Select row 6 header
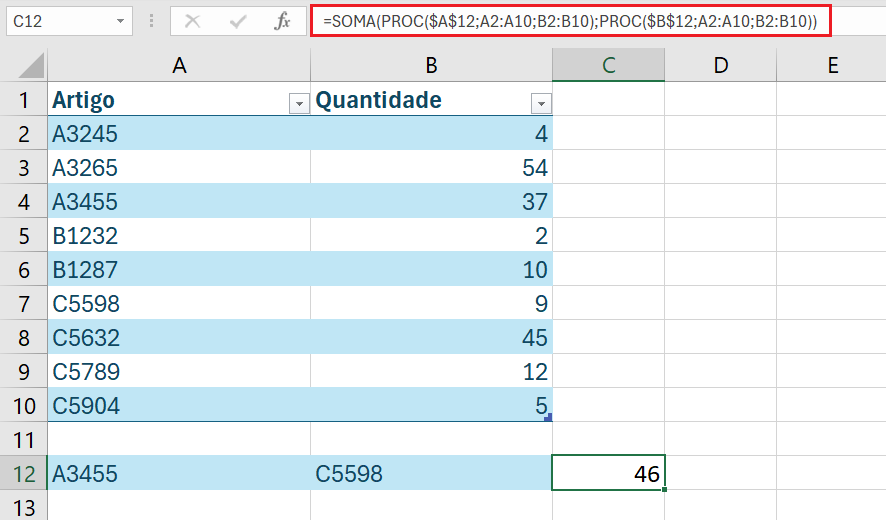886x520 pixels. [24, 269]
